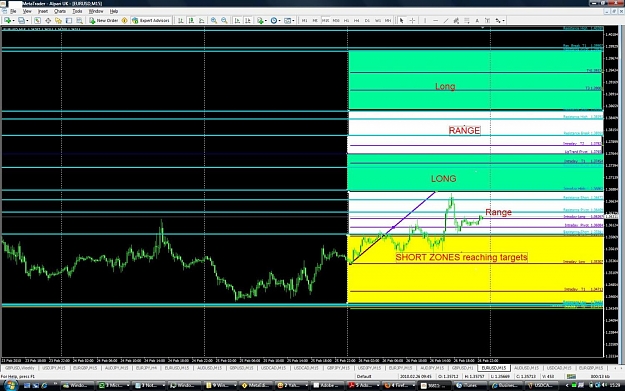Set timeframe to H4
This screenshot has width=625, height=391.
[357, 20]
